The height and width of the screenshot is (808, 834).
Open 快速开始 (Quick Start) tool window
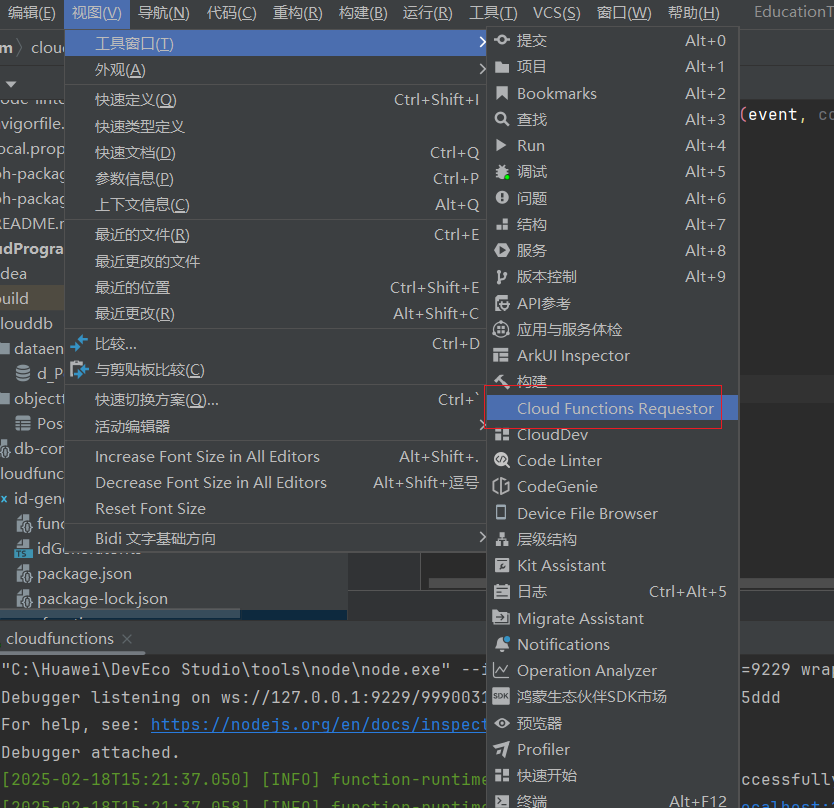tap(612, 776)
